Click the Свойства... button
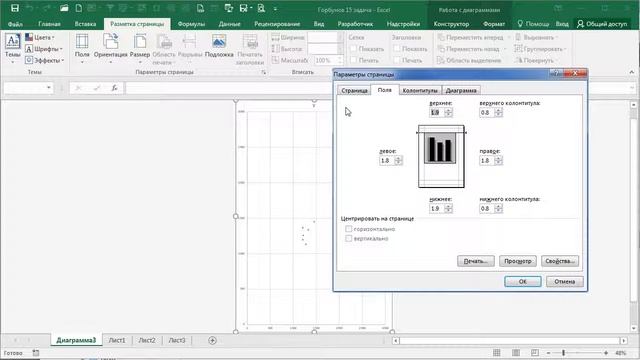Viewport: 640px width, 360px height. [560, 261]
